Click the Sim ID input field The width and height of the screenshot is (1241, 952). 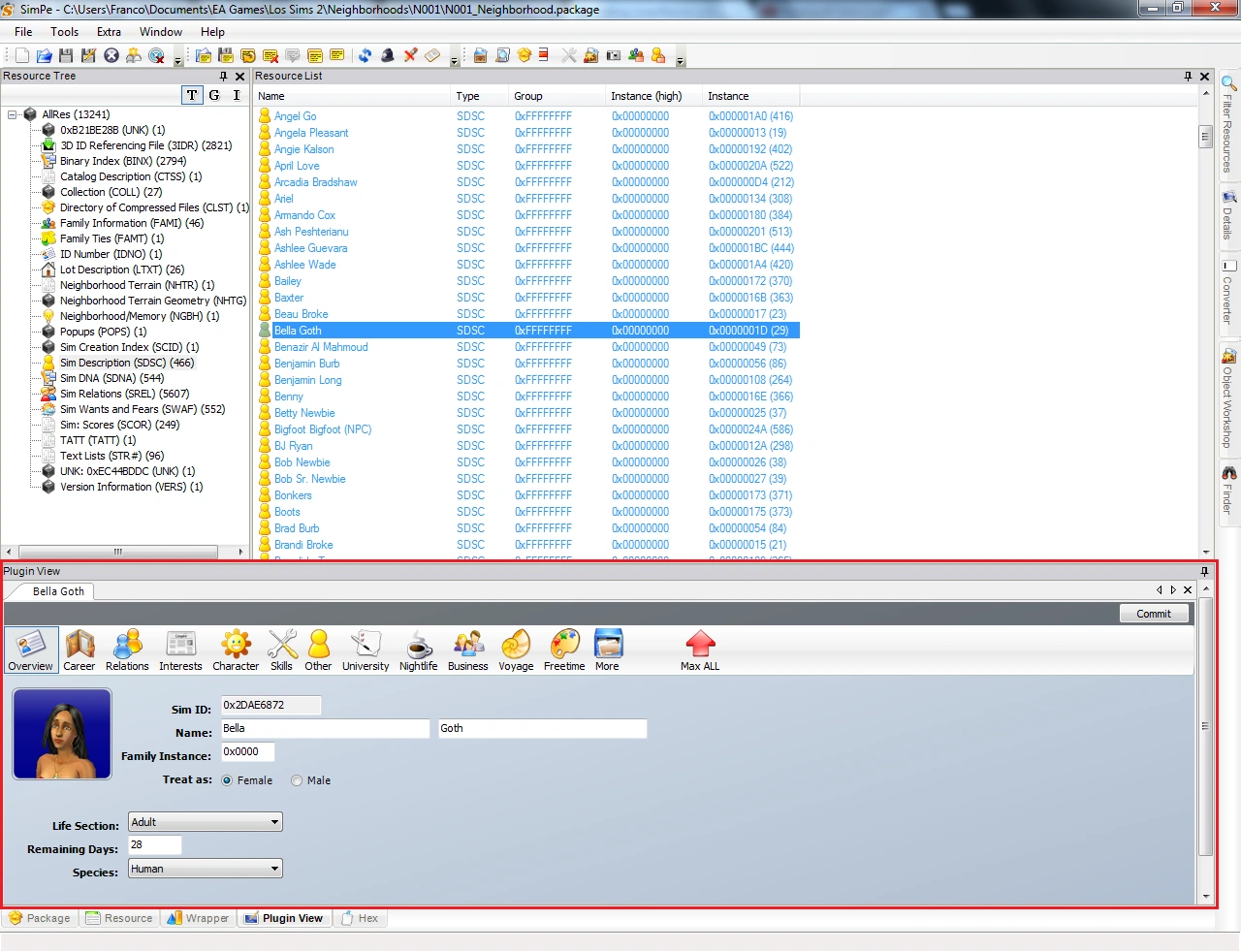coord(271,705)
